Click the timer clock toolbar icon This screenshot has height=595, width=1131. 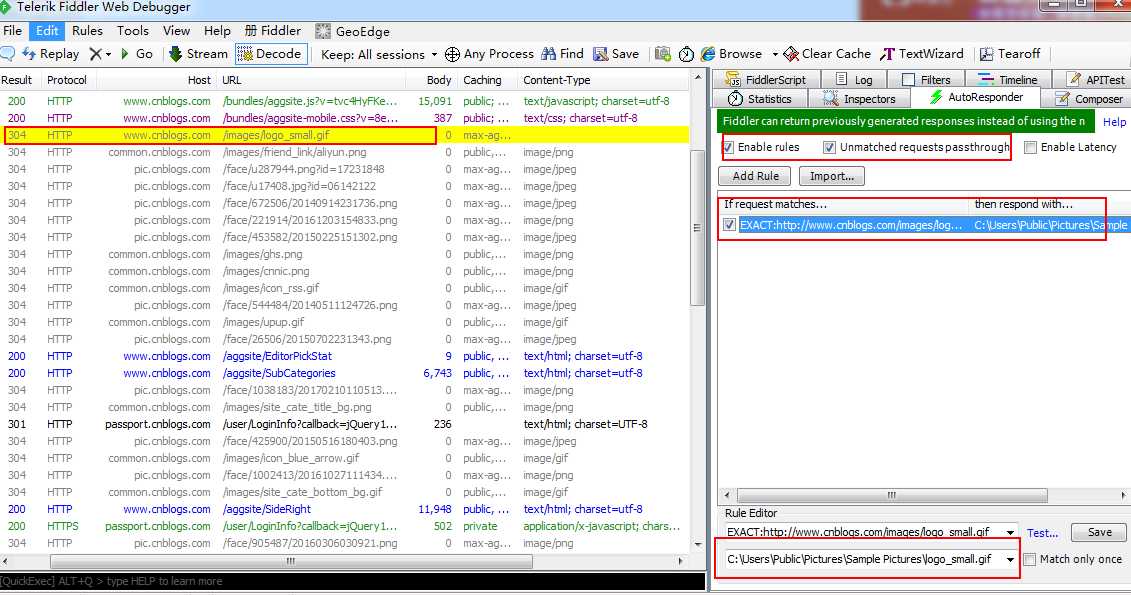tap(687, 54)
